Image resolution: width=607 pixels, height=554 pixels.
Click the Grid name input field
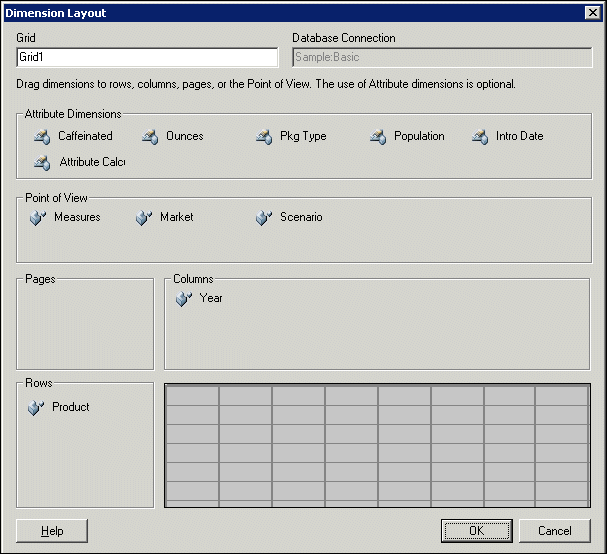pyautogui.click(x=147, y=57)
